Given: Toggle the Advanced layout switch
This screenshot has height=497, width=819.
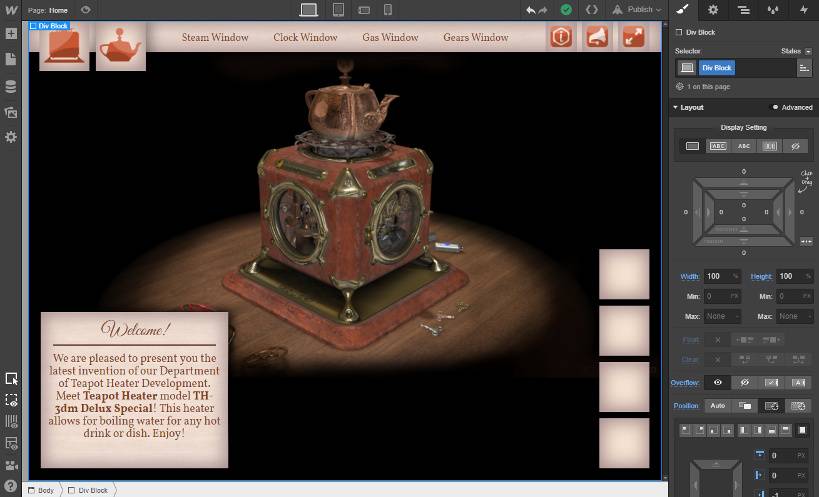Looking at the screenshot, I should 791,108.
